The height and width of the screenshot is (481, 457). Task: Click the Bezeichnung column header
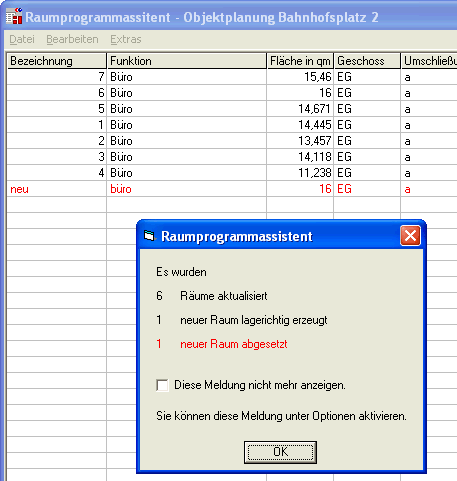pos(57,61)
